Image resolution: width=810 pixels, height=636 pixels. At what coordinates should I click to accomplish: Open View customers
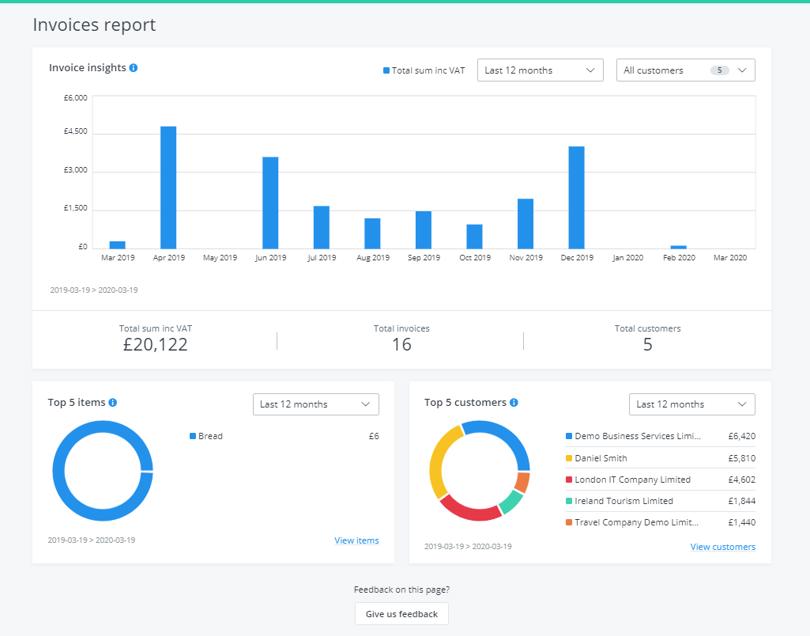point(724,547)
